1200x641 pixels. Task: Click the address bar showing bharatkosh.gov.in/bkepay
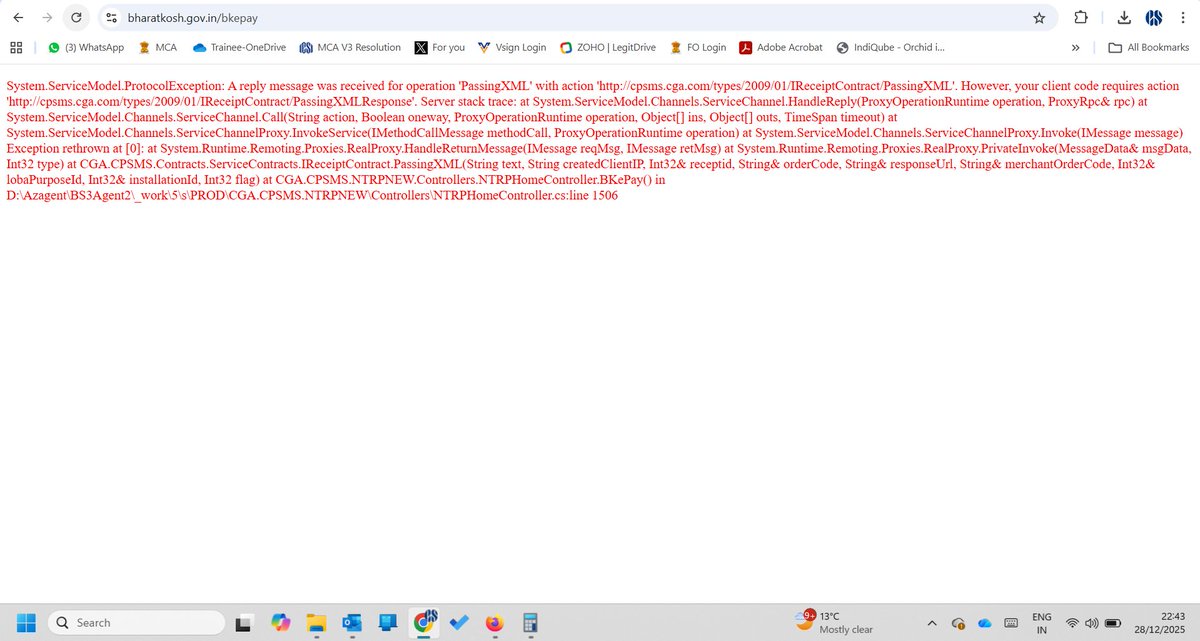[x=578, y=18]
